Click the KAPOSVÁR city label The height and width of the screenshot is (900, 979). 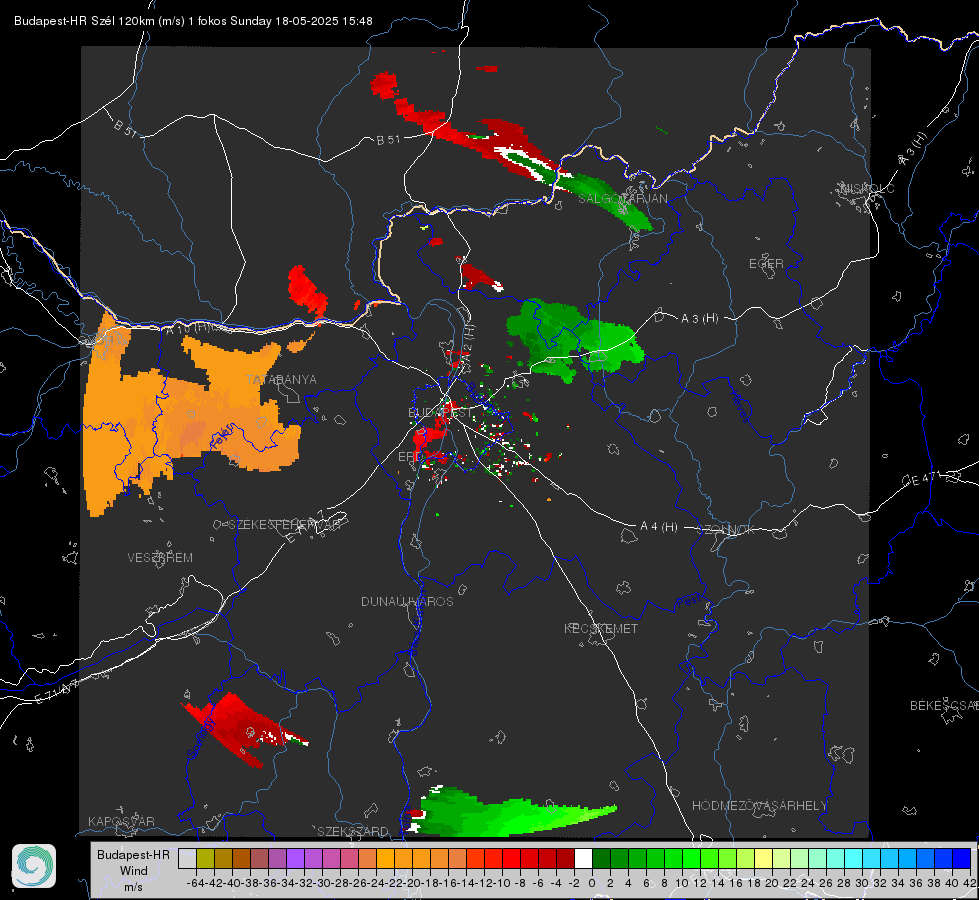point(121,821)
